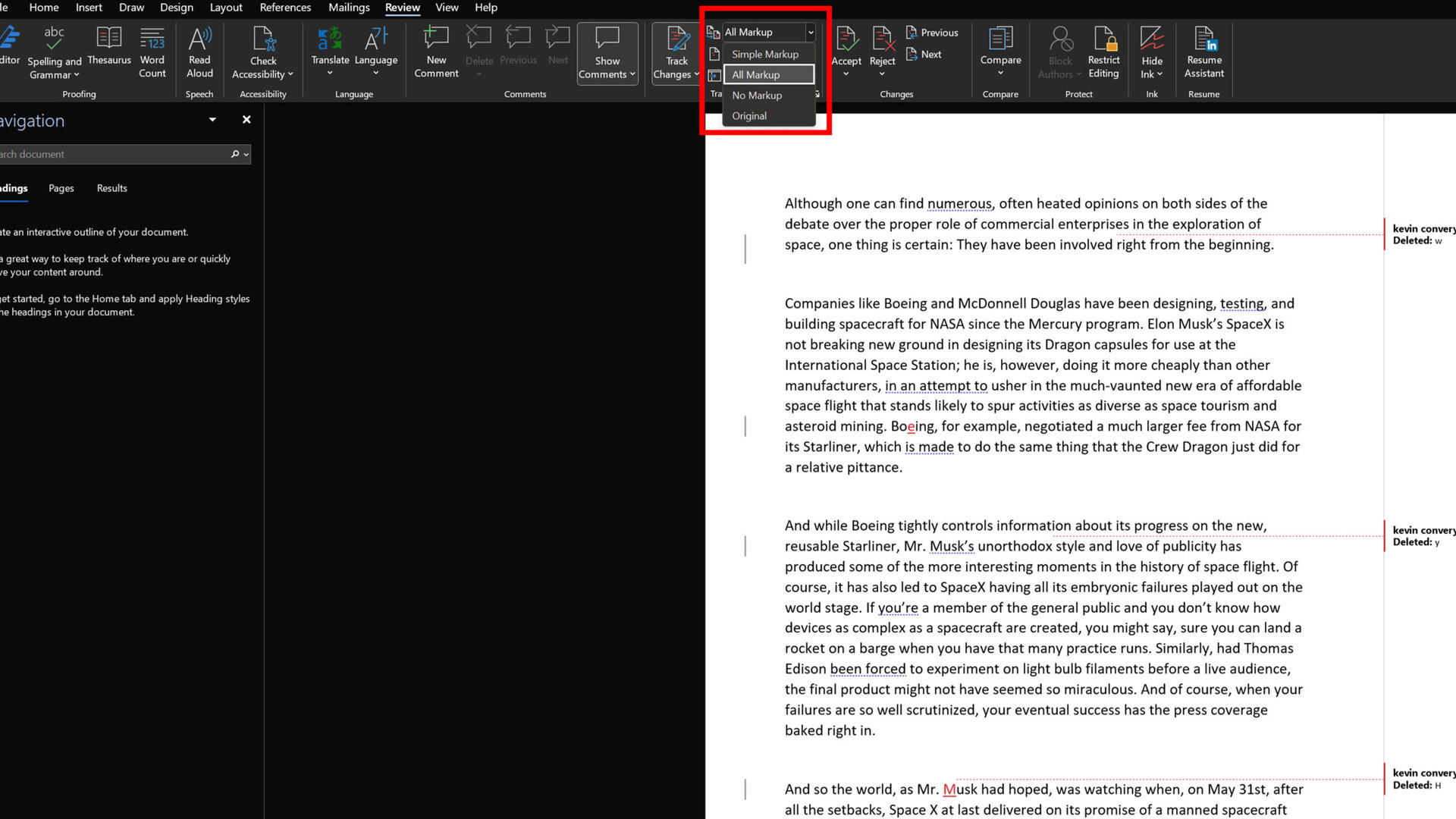Select Original from markup dropdown
The width and height of the screenshot is (1456, 819).
click(749, 115)
